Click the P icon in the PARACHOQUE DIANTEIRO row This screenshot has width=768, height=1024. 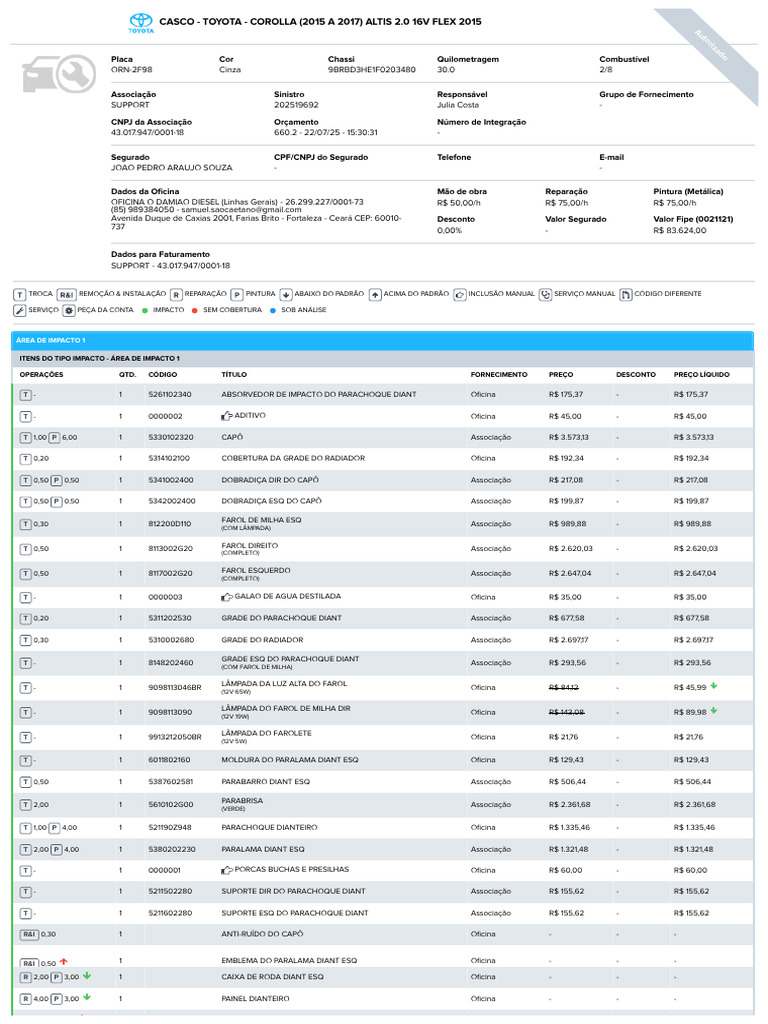pyautogui.click(x=55, y=828)
